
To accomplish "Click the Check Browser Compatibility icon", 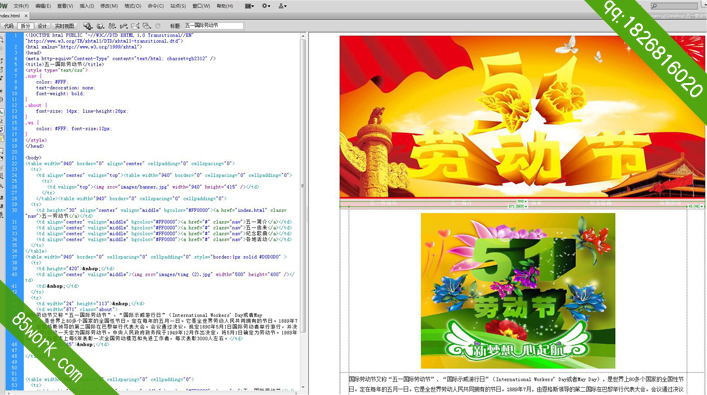I will pos(135,26).
